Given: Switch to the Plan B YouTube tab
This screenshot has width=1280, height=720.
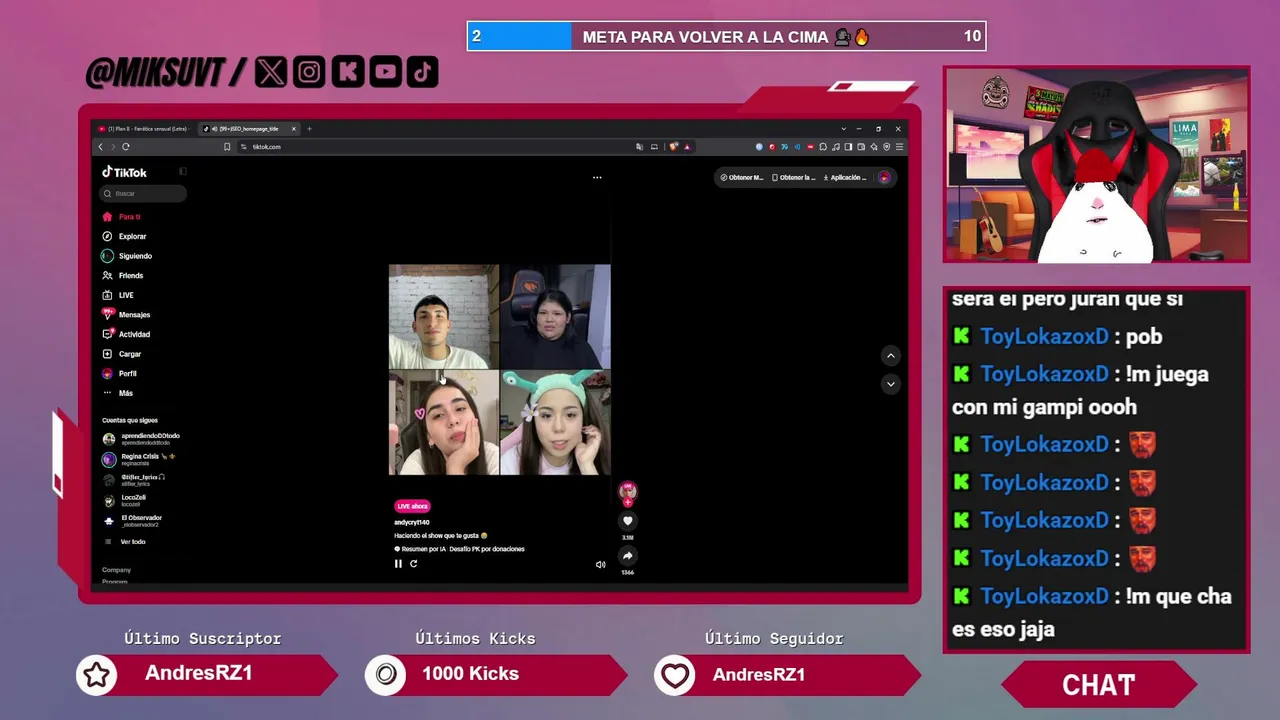Looking at the screenshot, I should coord(146,129).
